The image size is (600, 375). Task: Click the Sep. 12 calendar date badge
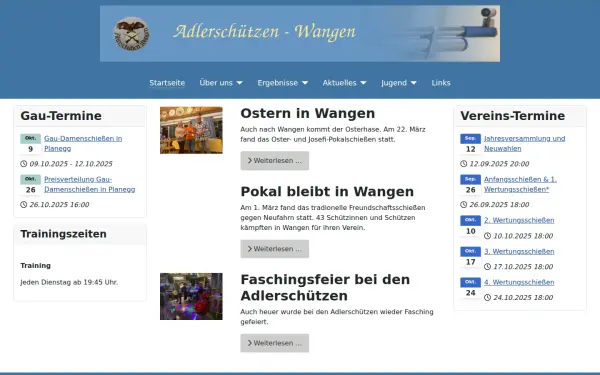tap(470, 143)
